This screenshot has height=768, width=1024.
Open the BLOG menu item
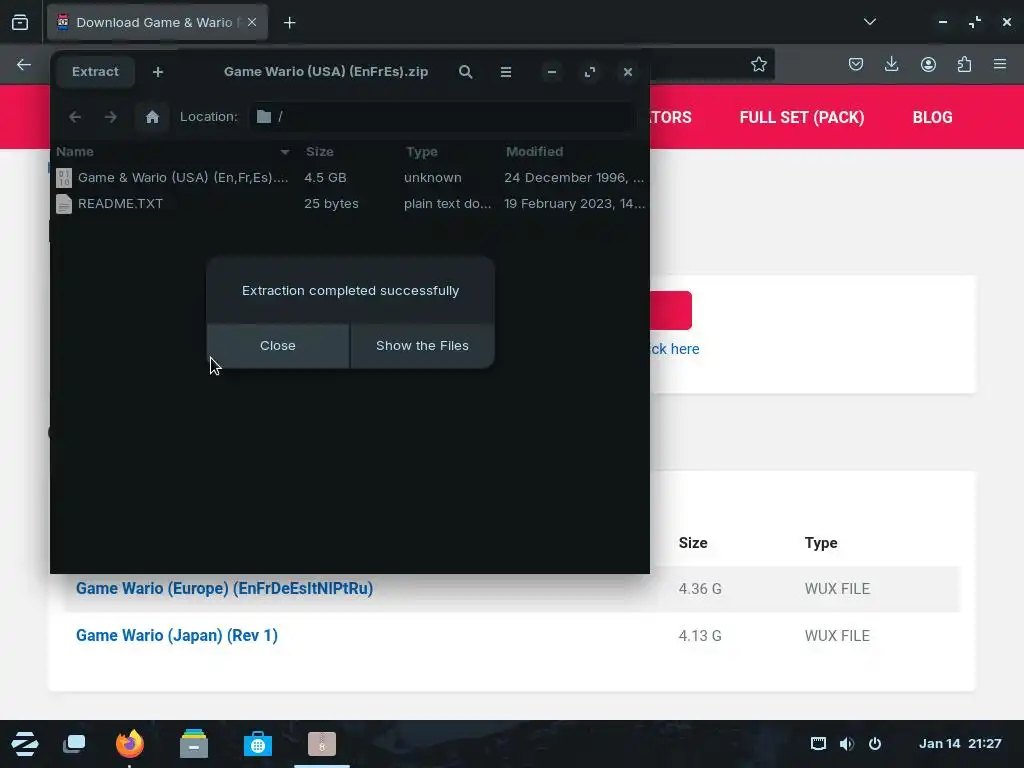click(x=933, y=118)
